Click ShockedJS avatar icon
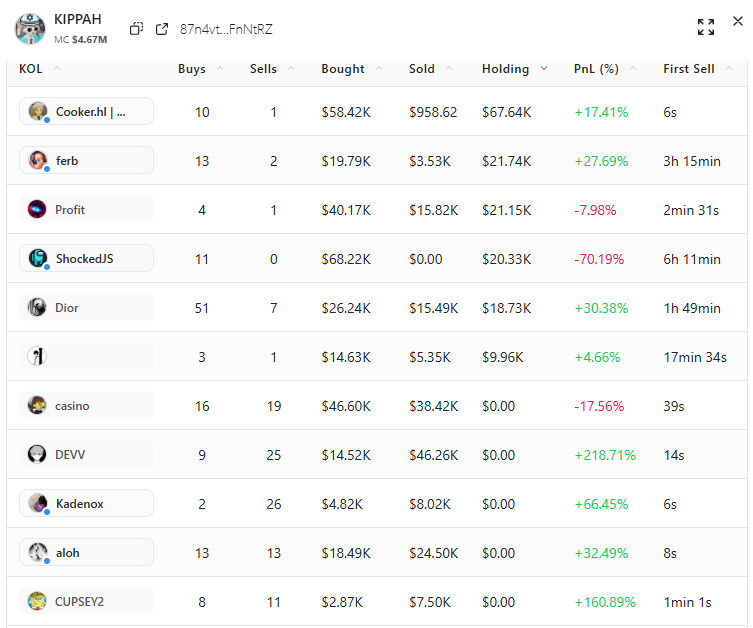 pos(37,258)
